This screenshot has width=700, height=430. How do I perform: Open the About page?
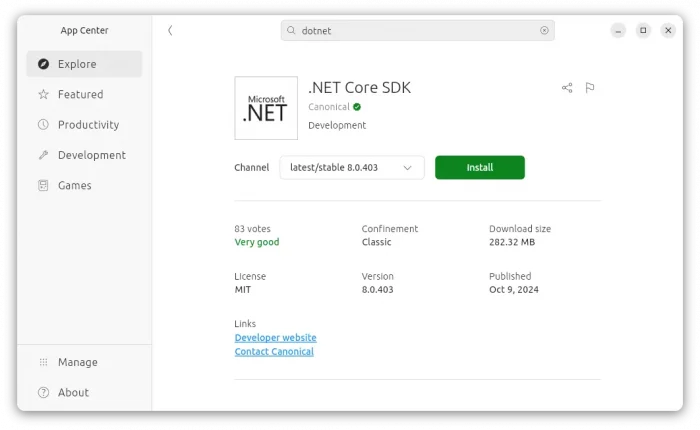84,392
